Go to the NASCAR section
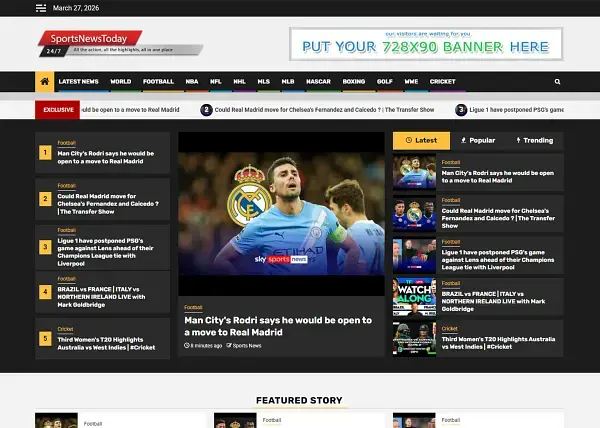This screenshot has height=428, width=600. [318, 81]
